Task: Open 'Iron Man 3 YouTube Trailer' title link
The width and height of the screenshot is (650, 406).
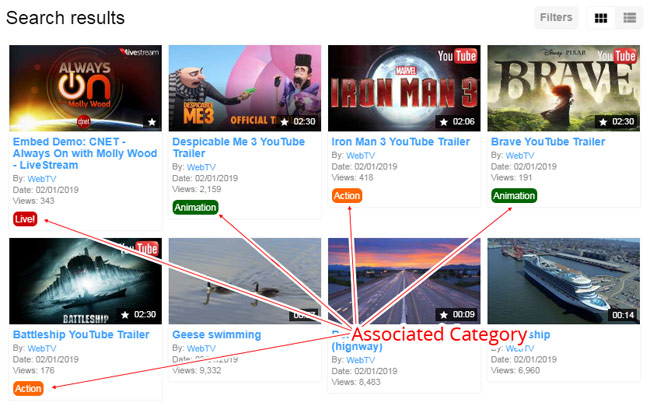Action: coord(401,142)
